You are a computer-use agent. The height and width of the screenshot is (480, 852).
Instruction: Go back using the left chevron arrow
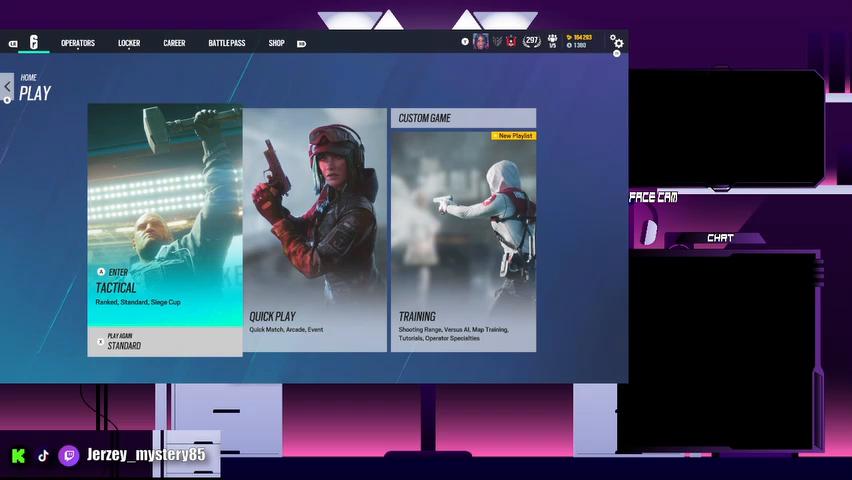point(7,86)
